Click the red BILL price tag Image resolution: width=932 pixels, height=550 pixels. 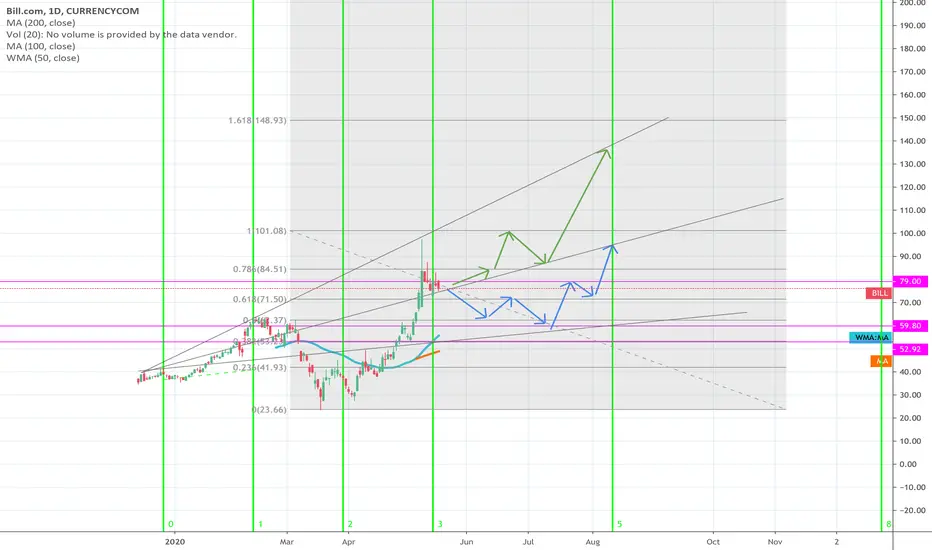coord(879,293)
